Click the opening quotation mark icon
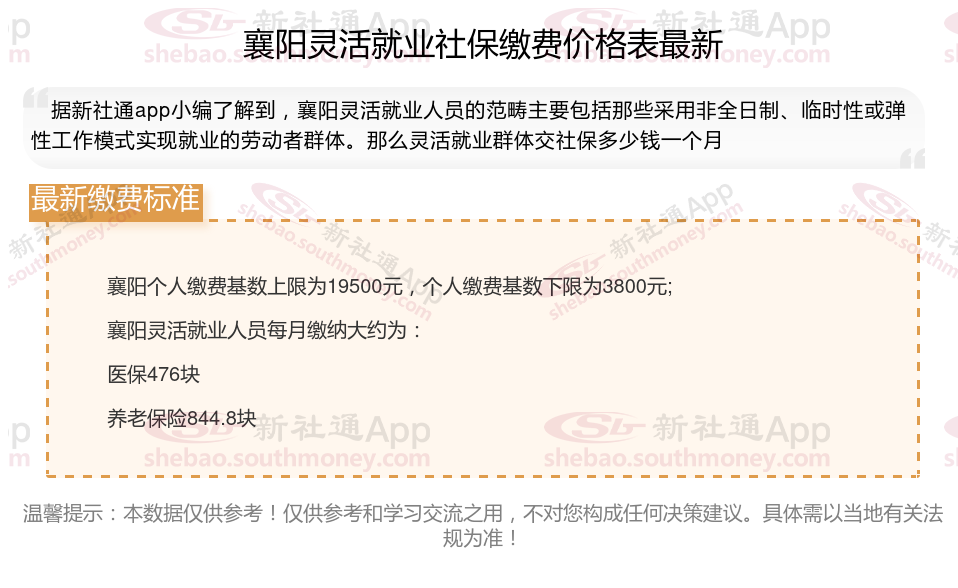Viewport: 958px width, 588px height. click(x=35, y=99)
